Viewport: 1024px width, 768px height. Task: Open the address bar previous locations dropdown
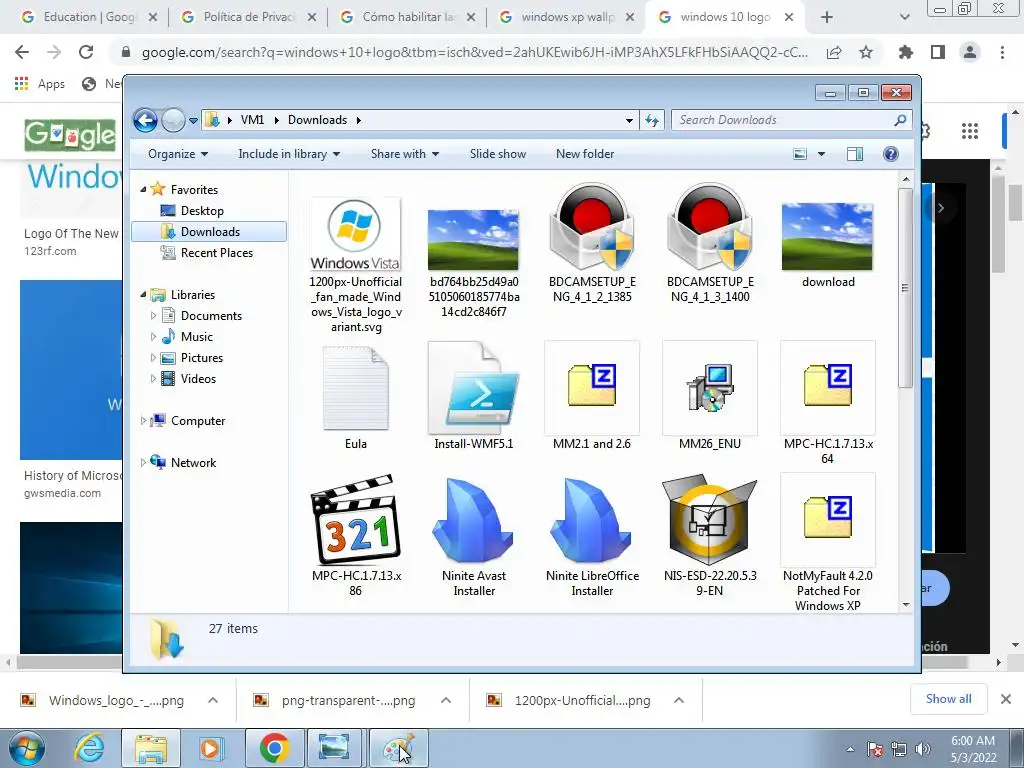629,120
